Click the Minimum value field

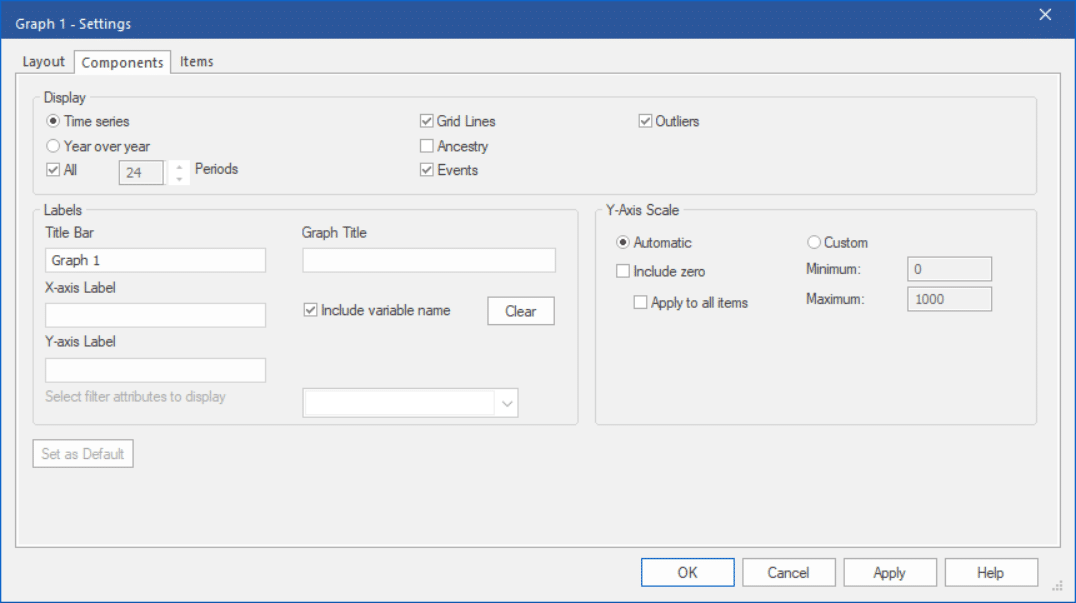click(949, 269)
